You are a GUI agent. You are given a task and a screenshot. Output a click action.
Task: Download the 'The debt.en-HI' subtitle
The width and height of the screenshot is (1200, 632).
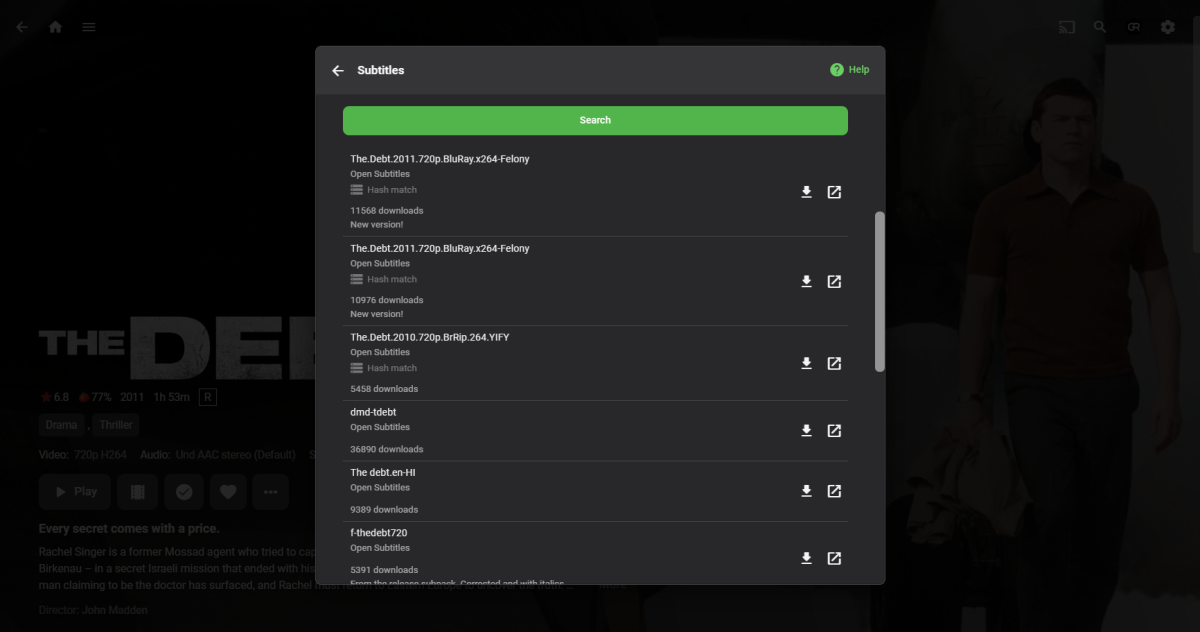pos(806,491)
